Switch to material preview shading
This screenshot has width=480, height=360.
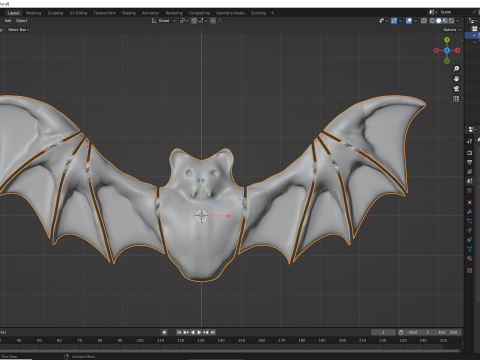(x=445, y=21)
